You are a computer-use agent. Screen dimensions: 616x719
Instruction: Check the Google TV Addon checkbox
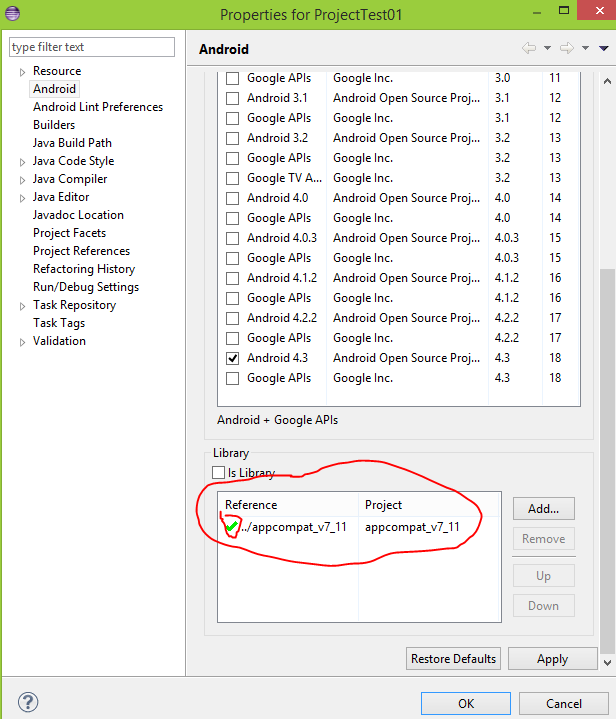click(233, 178)
